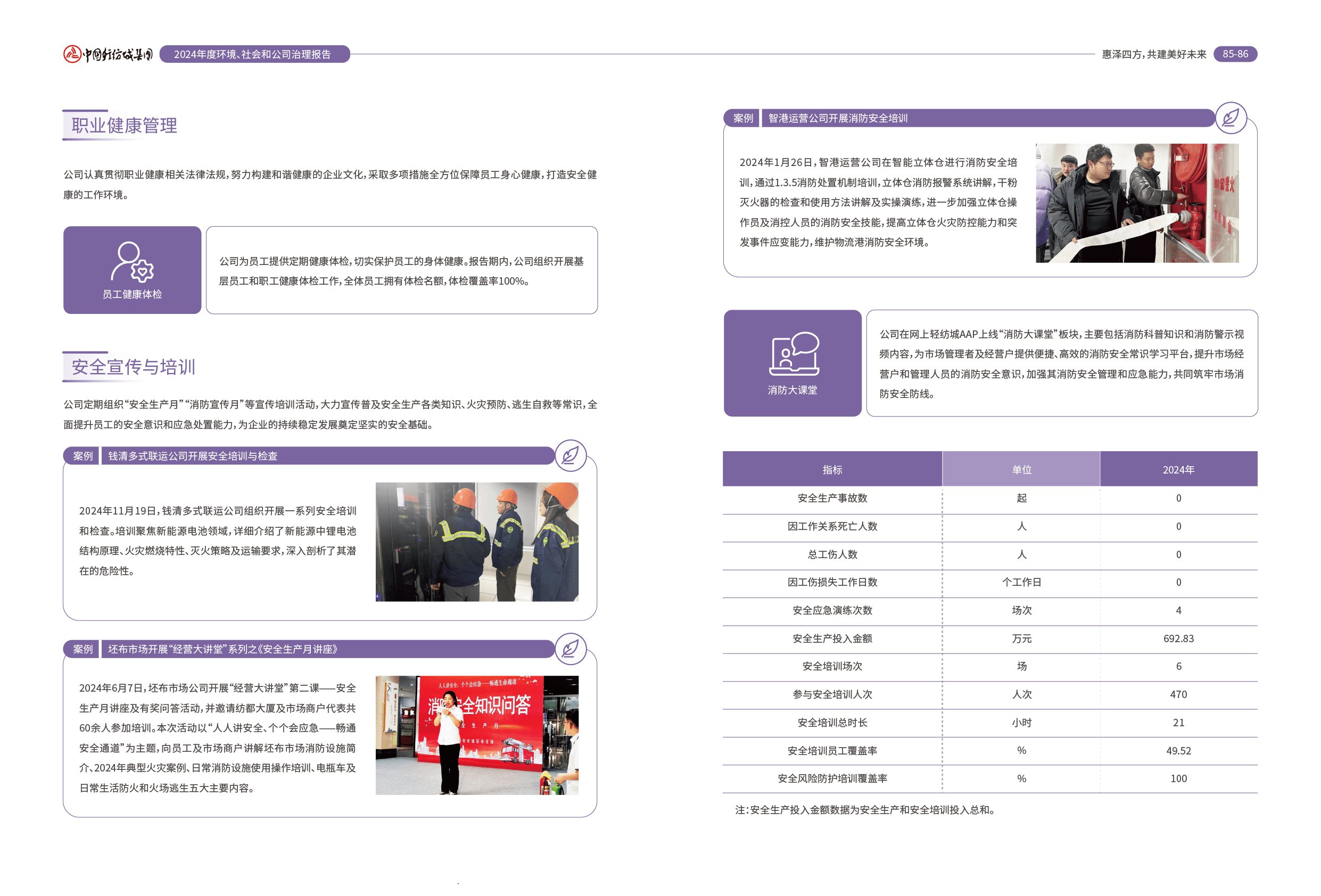The height and width of the screenshot is (896, 1321).
Task: Click leaf icon on grey cloth market case
Action: click(x=570, y=648)
